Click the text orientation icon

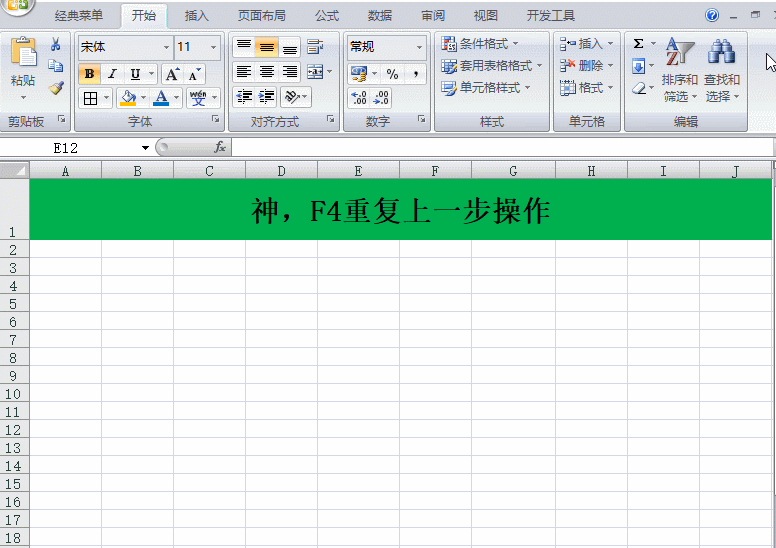pos(292,97)
